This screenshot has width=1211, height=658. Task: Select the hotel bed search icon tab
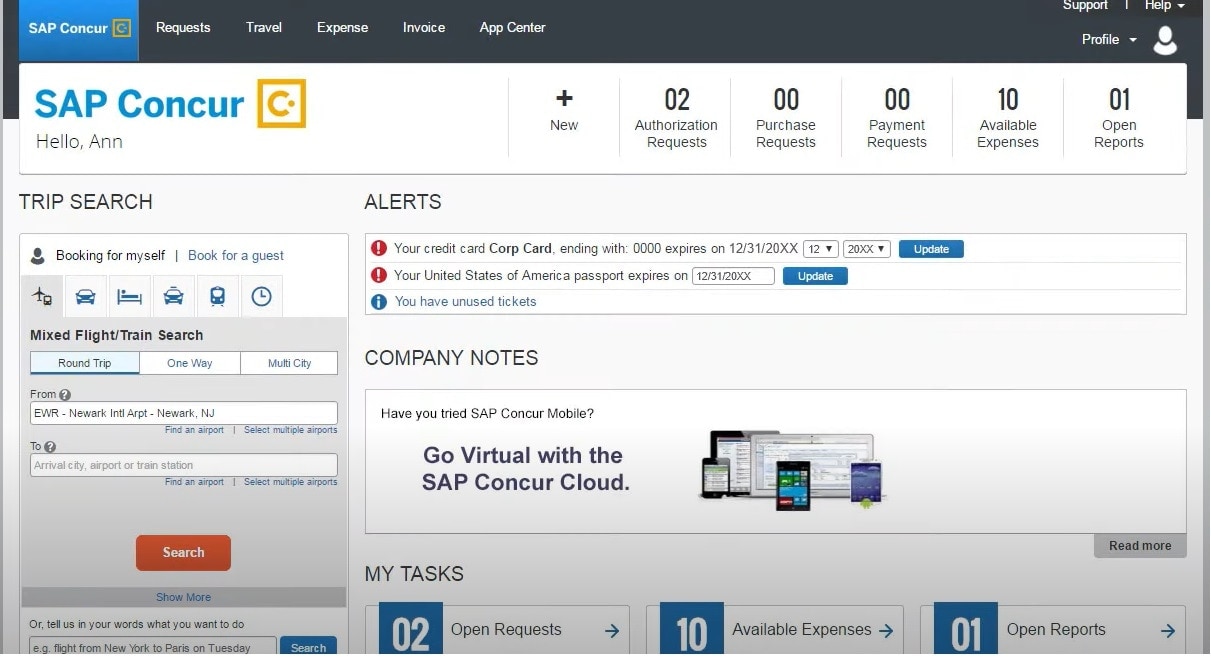click(130, 297)
